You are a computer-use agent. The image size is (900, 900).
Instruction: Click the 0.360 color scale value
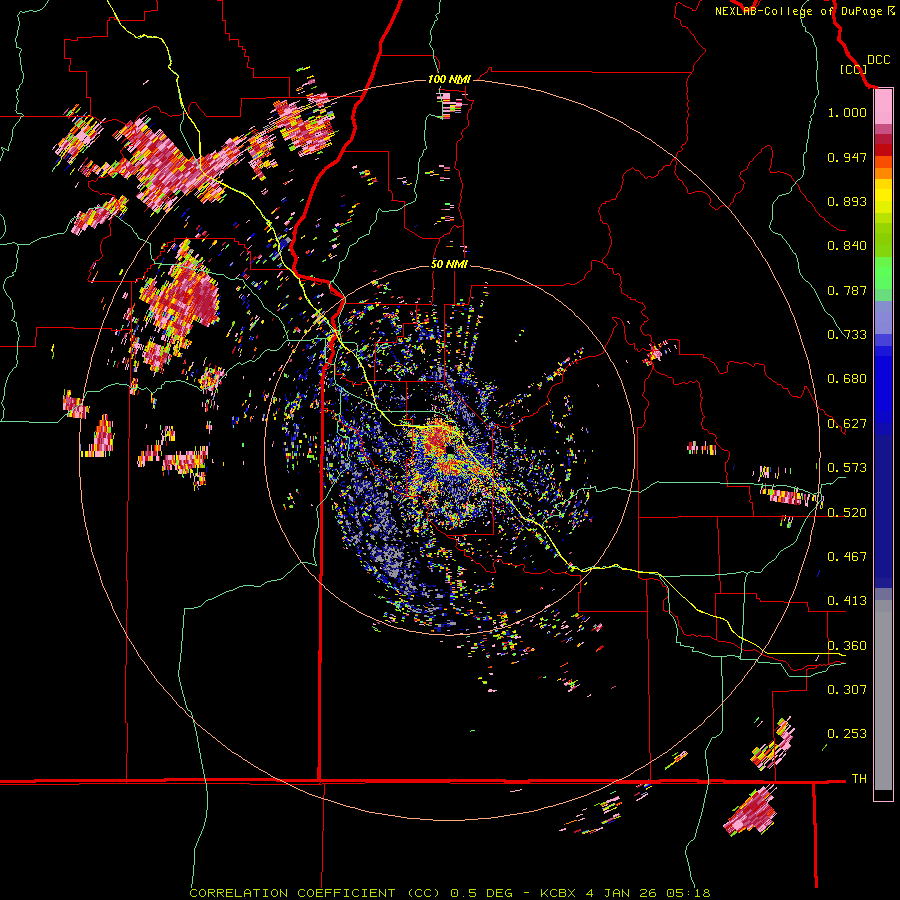(x=847, y=646)
